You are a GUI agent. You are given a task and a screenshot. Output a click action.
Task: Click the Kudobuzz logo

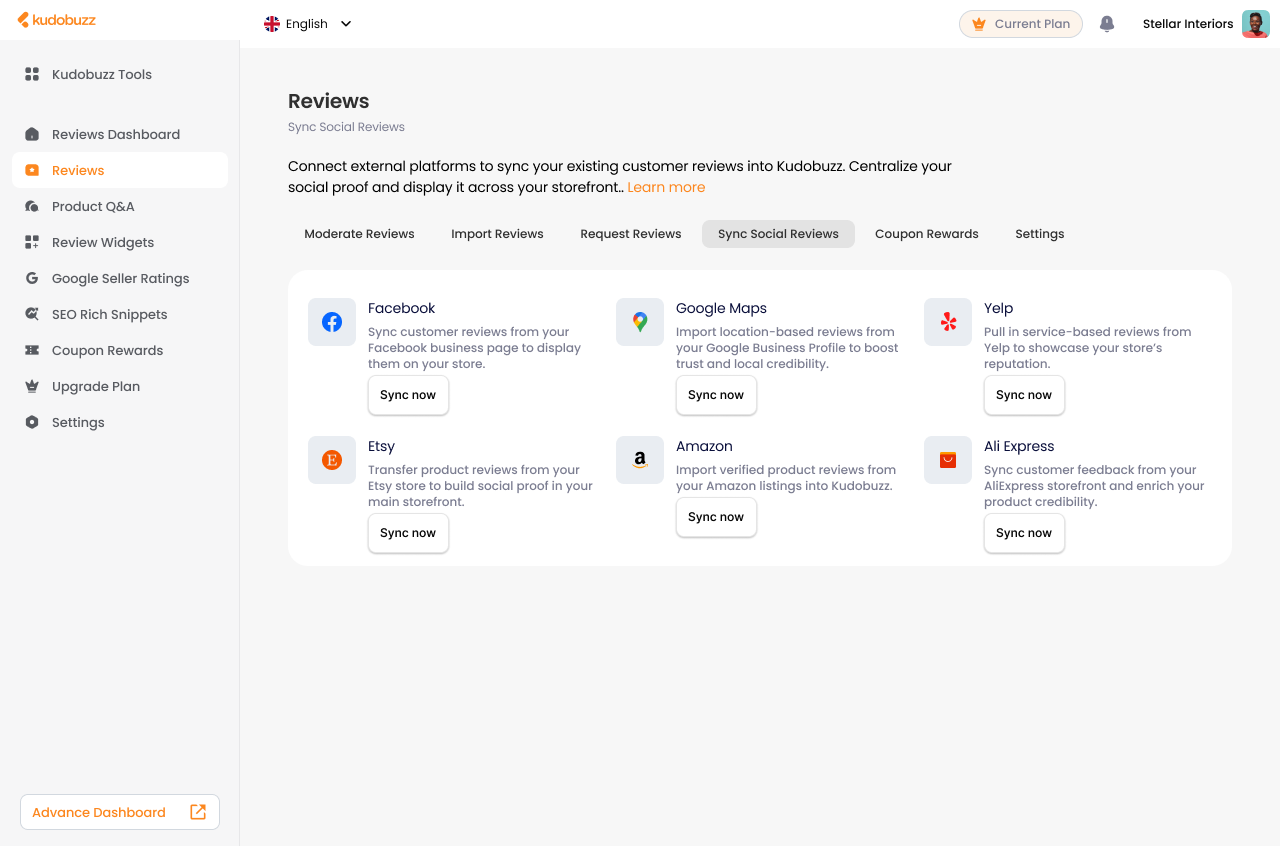tap(57, 20)
